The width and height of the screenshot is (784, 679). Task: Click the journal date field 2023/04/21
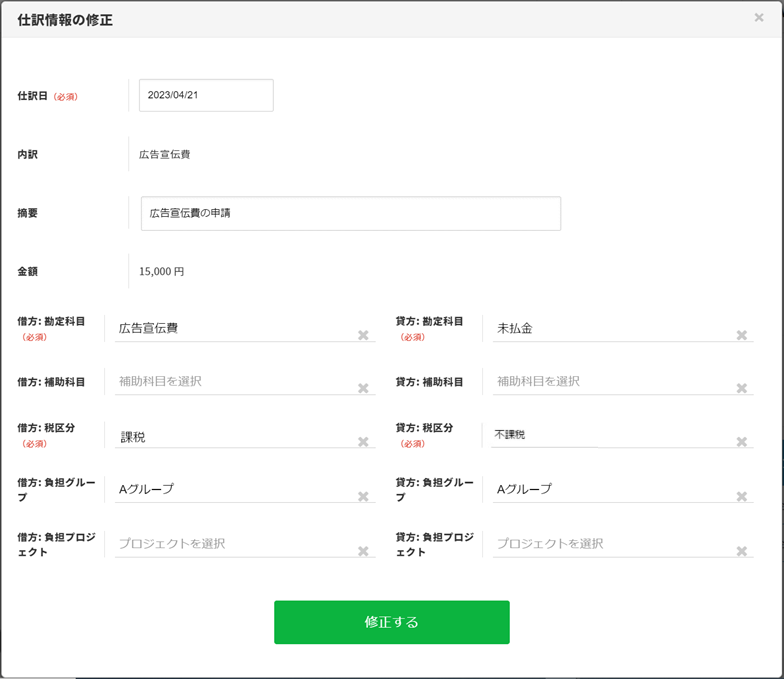click(x=206, y=95)
